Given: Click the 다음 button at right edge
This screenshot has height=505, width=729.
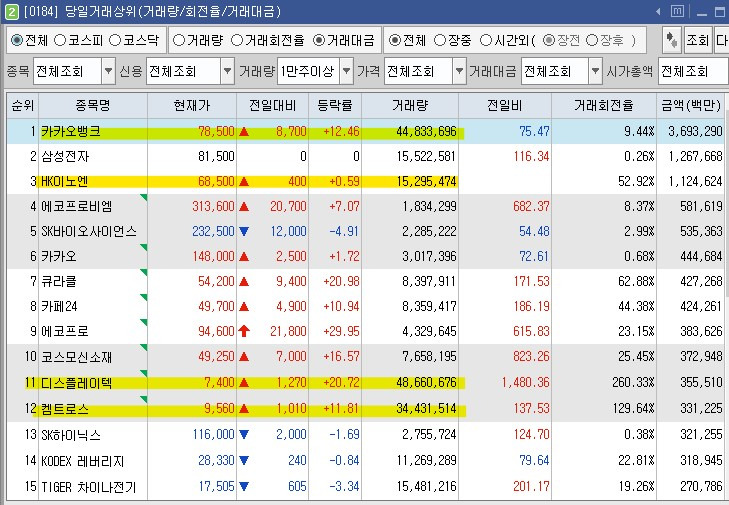Looking at the screenshot, I should [x=722, y=40].
